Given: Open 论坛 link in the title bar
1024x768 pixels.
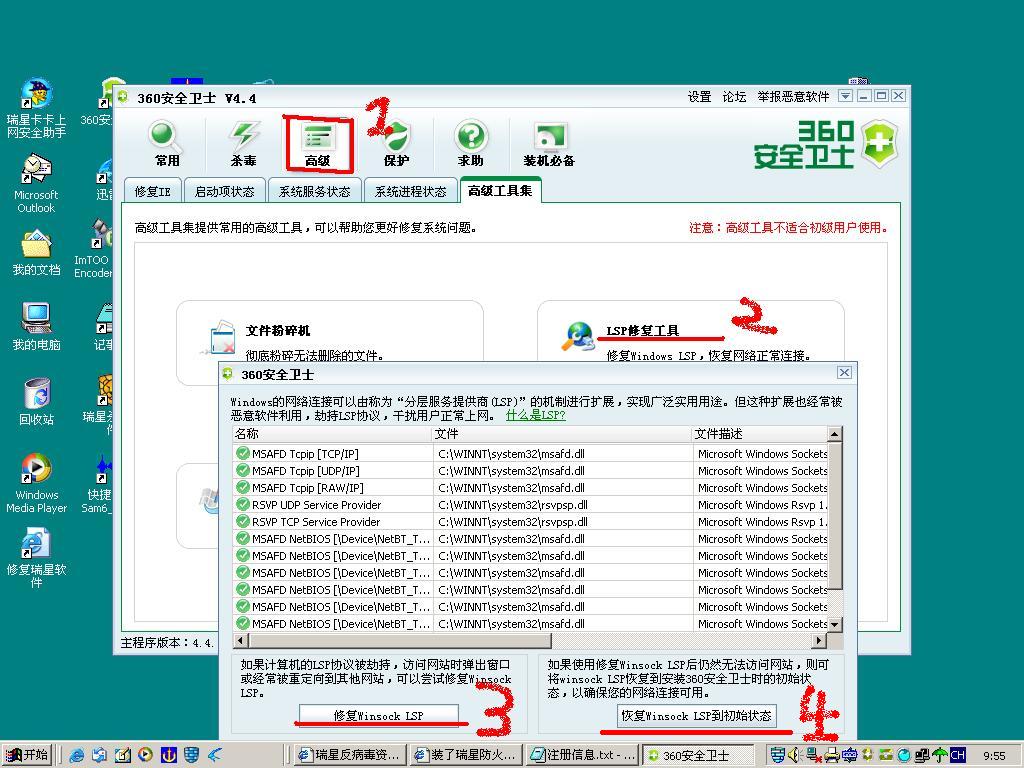Looking at the screenshot, I should pyautogui.click(x=734, y=97).
